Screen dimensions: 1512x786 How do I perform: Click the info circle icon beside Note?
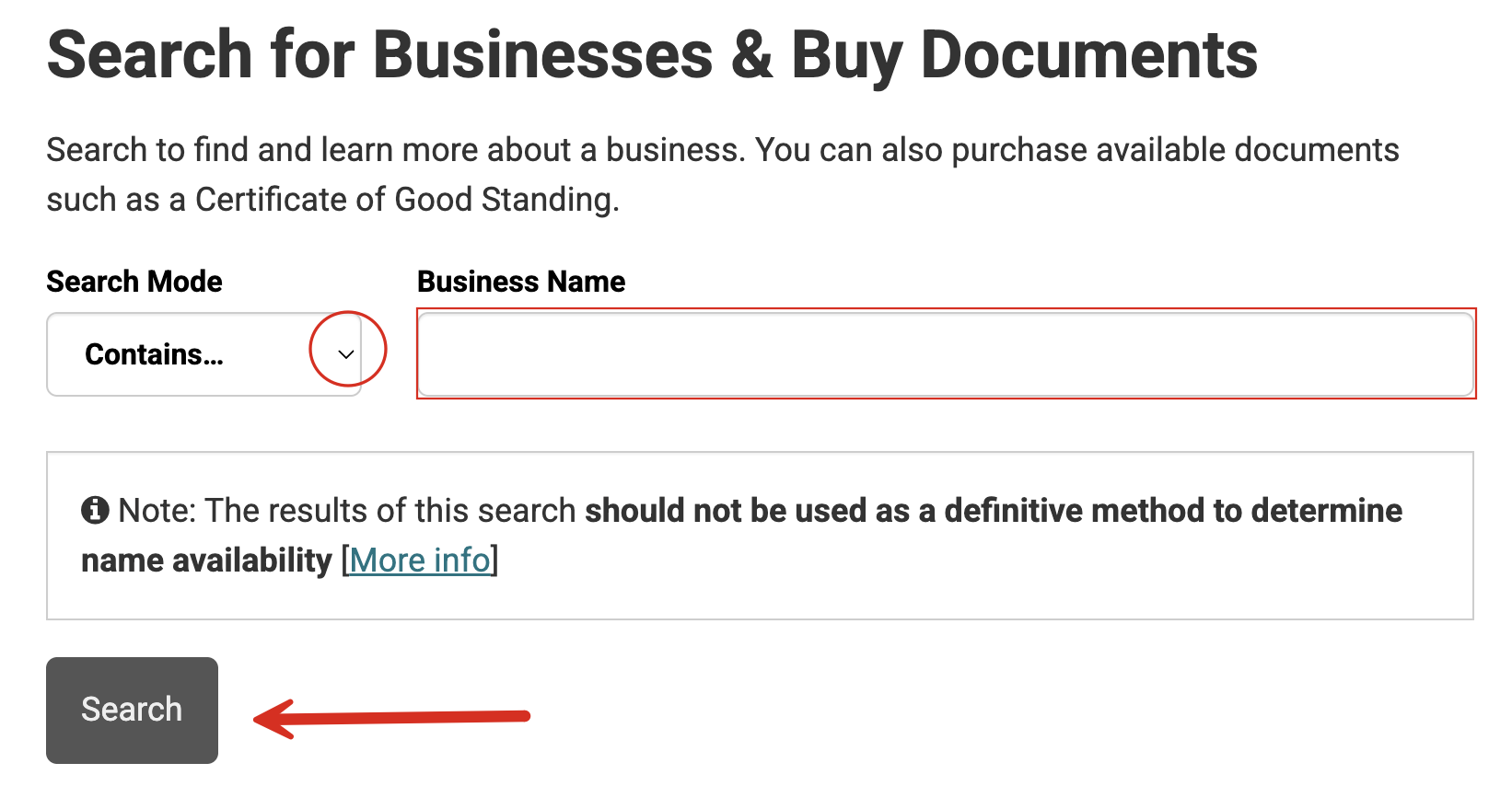point(95,510)
